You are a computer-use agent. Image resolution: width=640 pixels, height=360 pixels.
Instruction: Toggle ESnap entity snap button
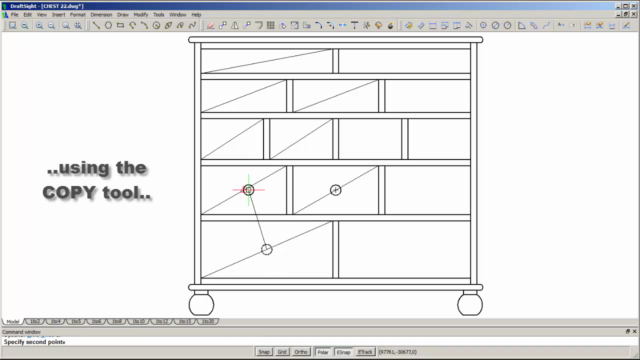tap(343, 352)
